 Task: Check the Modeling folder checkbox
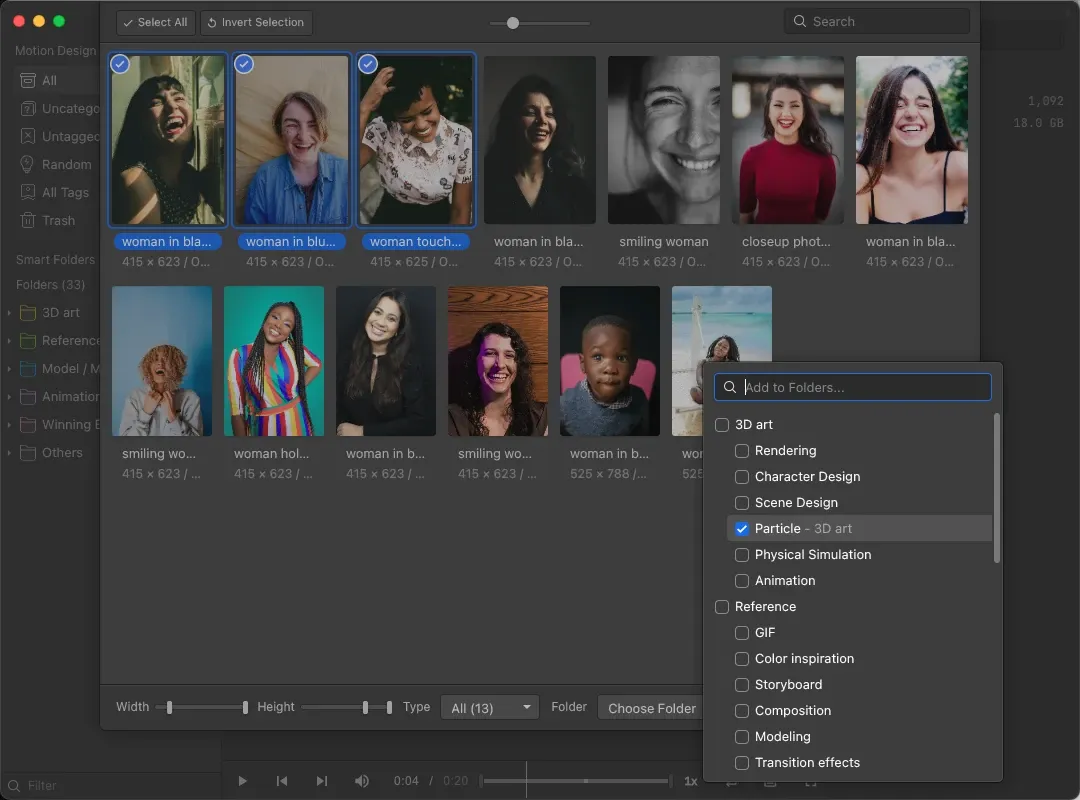coord(742,737)
